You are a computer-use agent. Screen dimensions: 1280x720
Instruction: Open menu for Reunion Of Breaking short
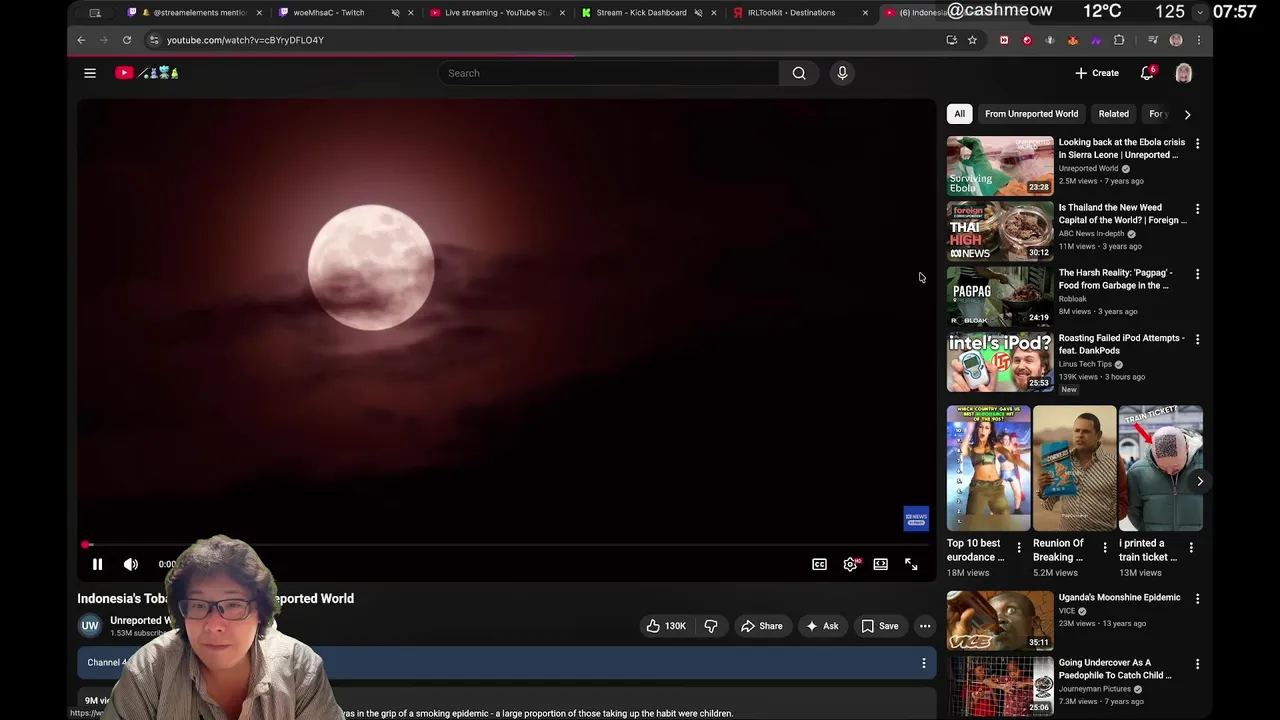pos(1105,548)
